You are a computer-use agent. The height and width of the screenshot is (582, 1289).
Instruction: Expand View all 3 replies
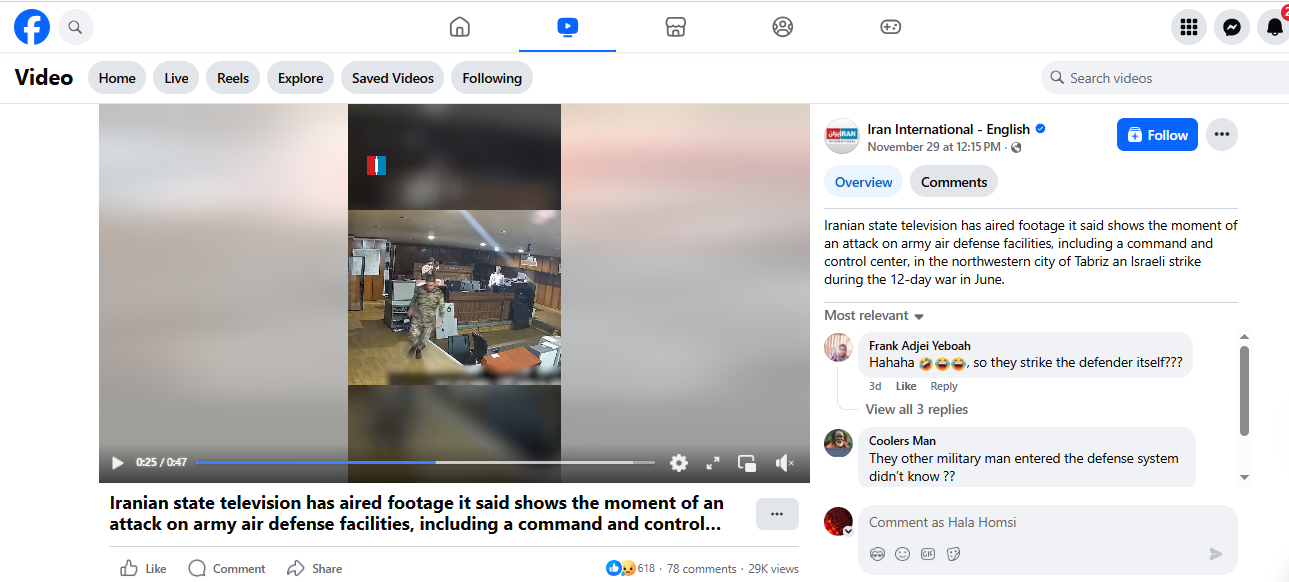(916, 409)
